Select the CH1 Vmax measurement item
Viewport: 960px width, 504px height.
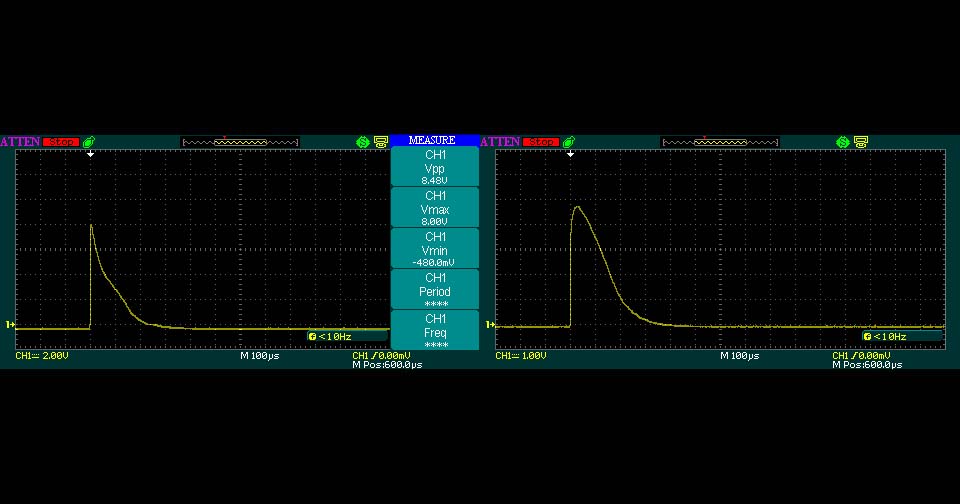coord(435,208)
